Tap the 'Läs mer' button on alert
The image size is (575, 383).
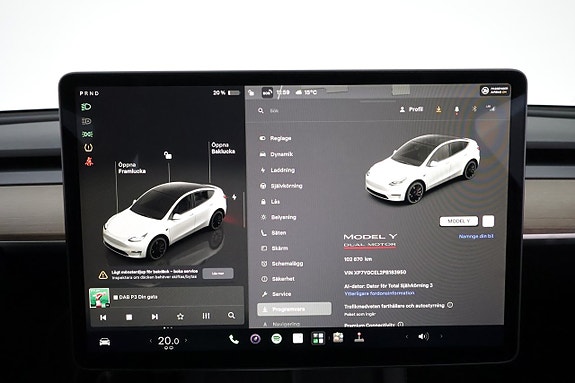[218, 273]
